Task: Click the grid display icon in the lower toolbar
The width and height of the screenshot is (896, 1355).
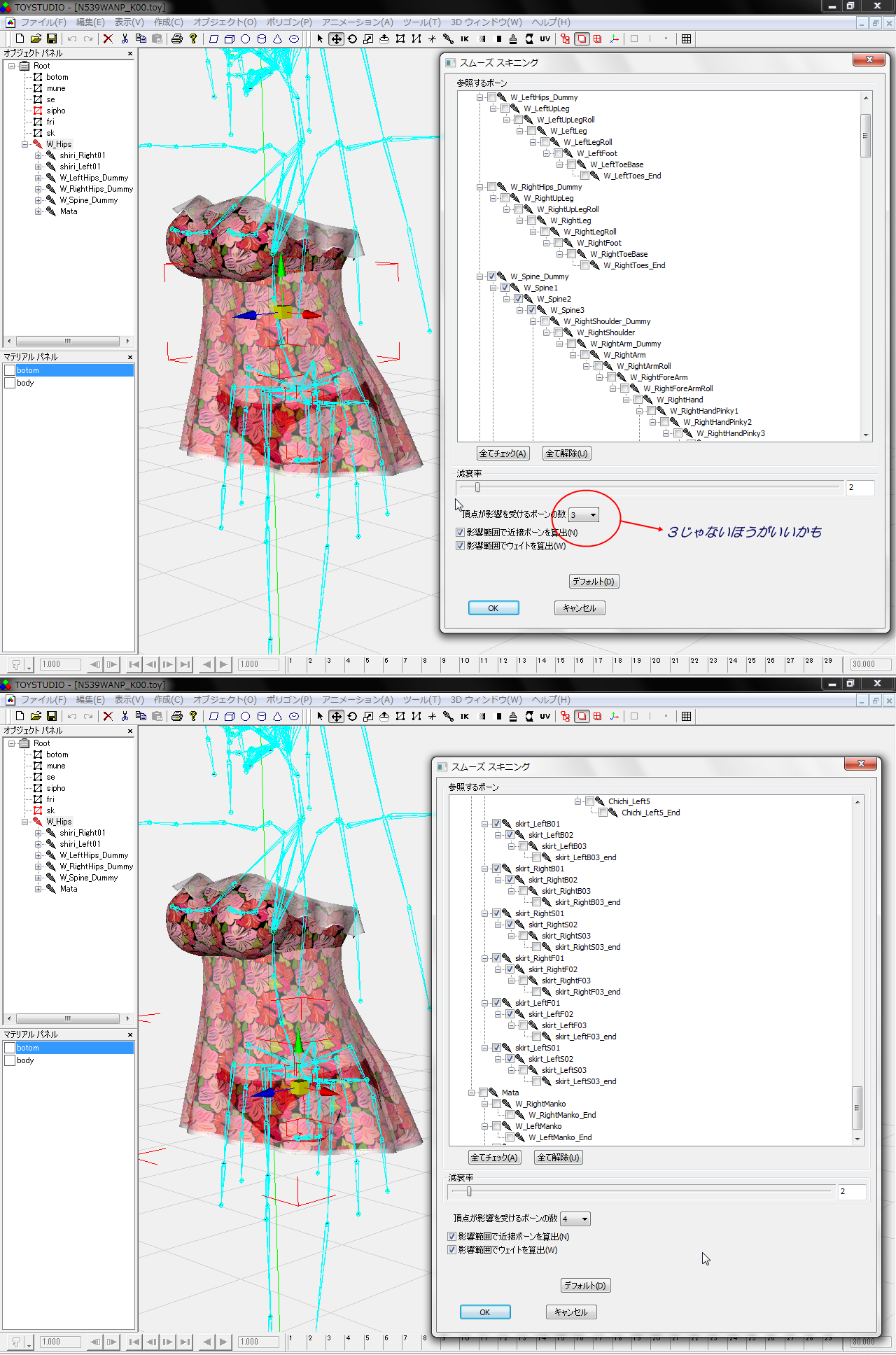Action: pyautogui.click(x=686, y=716)
